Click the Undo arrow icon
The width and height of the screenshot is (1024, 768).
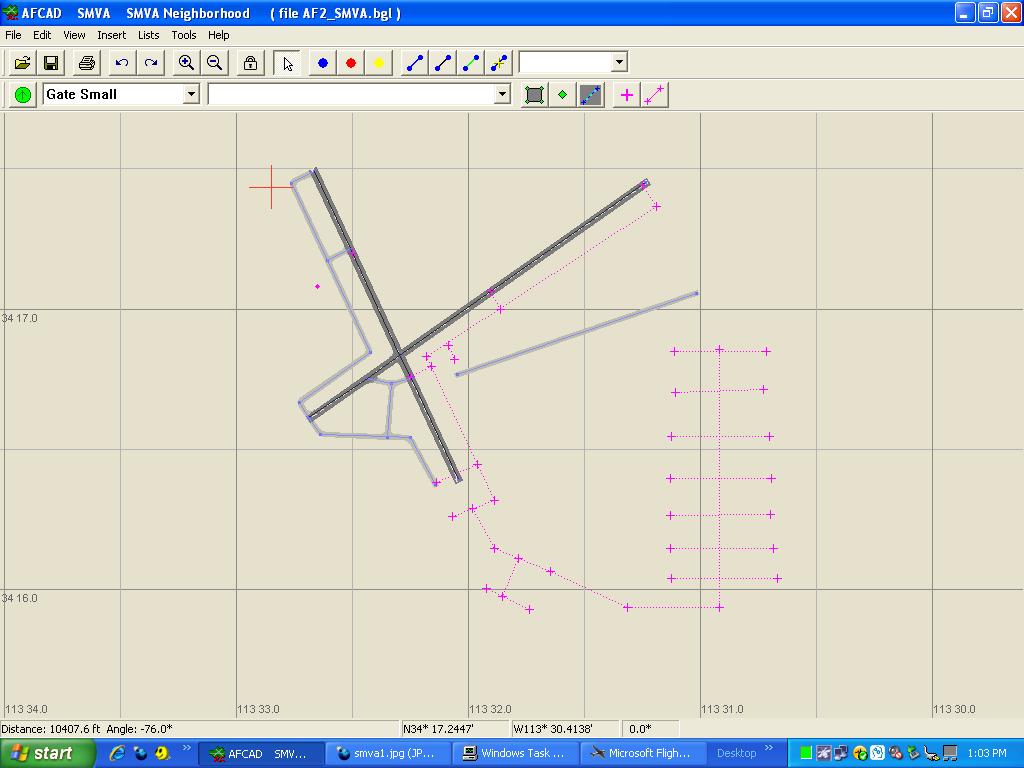pos(122,63)
